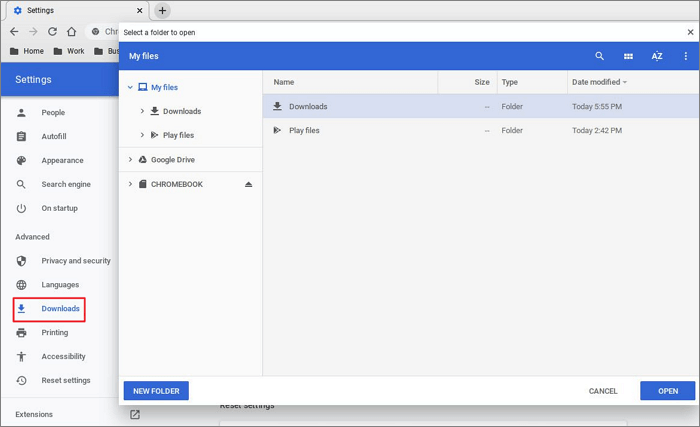The height and width of the screenshot is (427, 700).
Task: Expand the Play files tree folder
Action: tap(142, 135)
